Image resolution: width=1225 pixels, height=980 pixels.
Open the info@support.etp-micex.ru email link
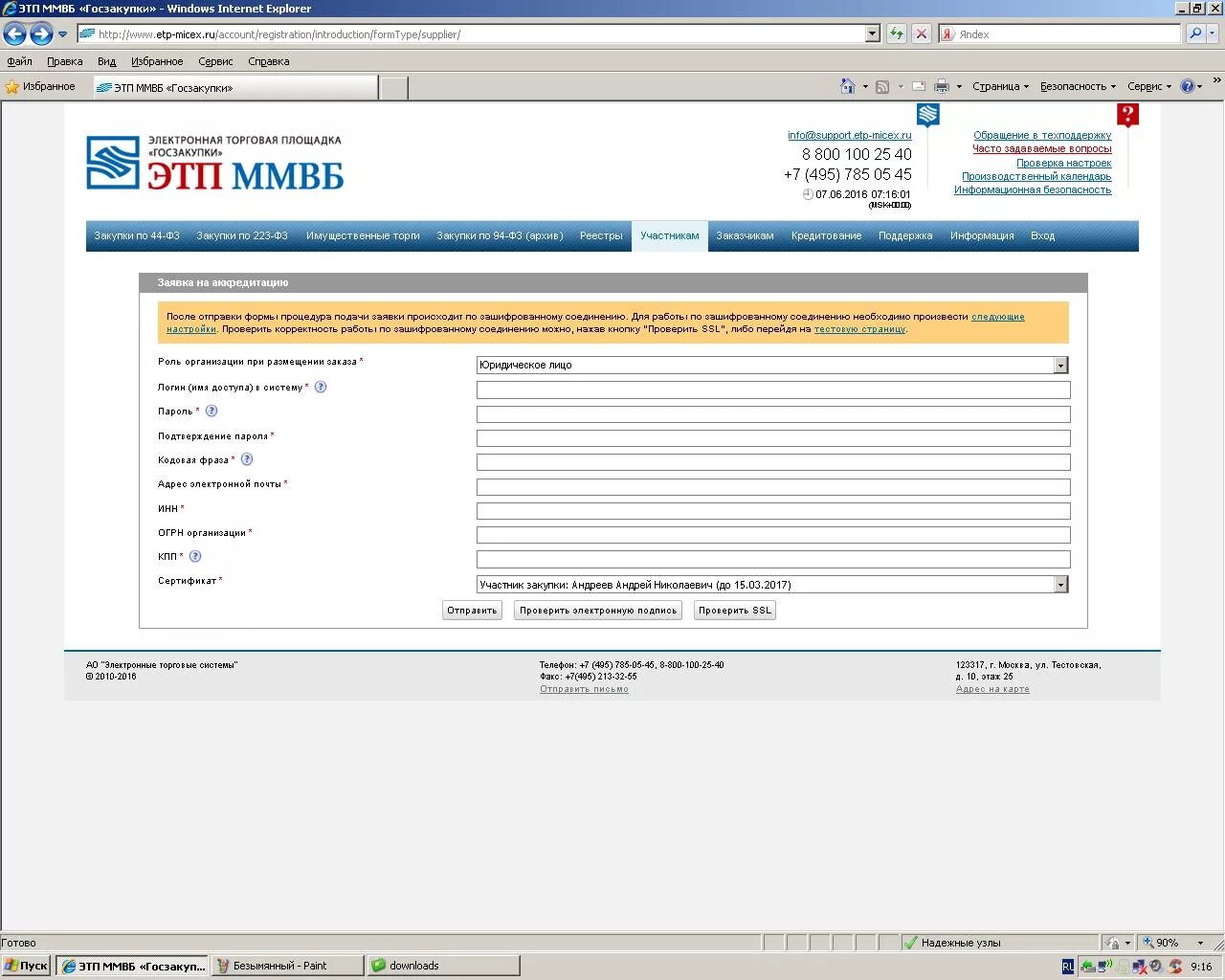(x=850, y=135)
